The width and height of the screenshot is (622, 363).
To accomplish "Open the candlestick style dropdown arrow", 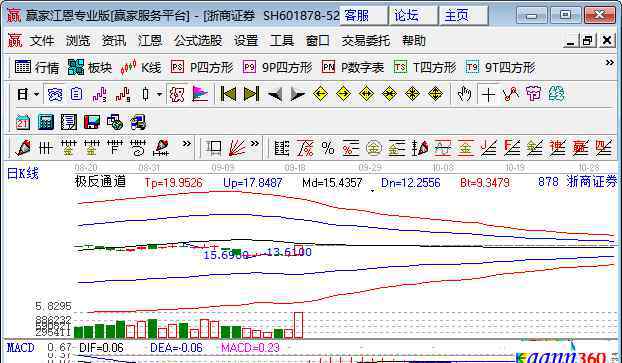I will coord(159,94).
